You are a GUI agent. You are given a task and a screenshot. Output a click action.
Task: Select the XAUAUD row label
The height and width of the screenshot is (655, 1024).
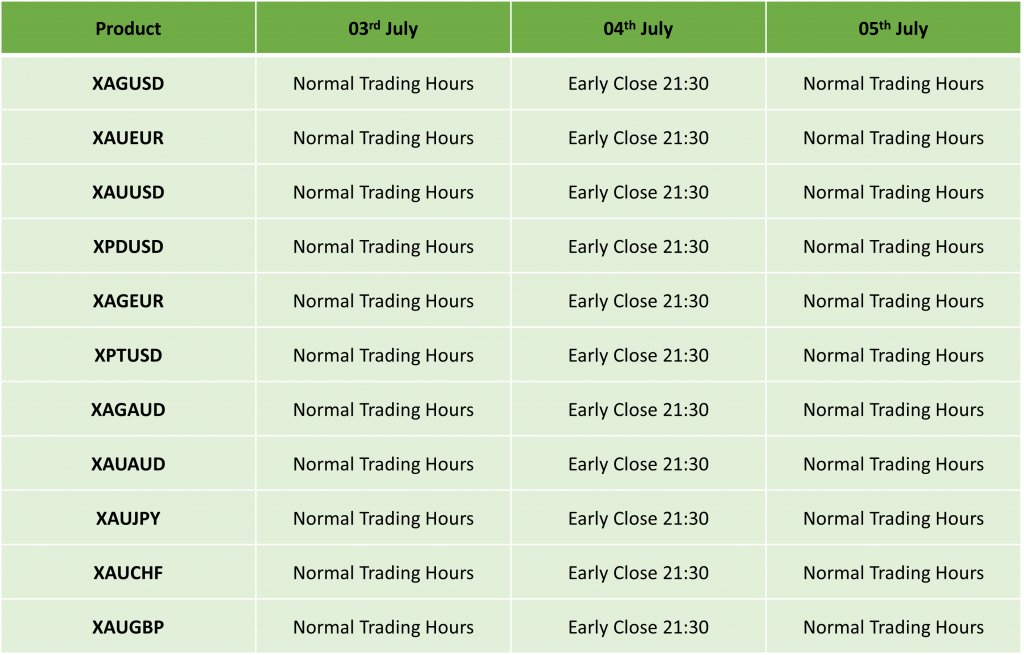point(128,464)
